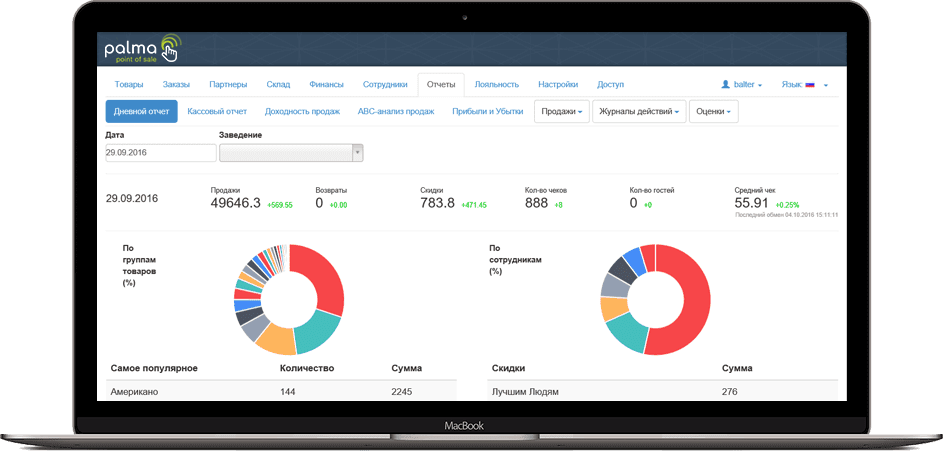Viewport: 943px width, 451px height.
Task: Open the balter user account menu
Action: (x=743, y=85)
